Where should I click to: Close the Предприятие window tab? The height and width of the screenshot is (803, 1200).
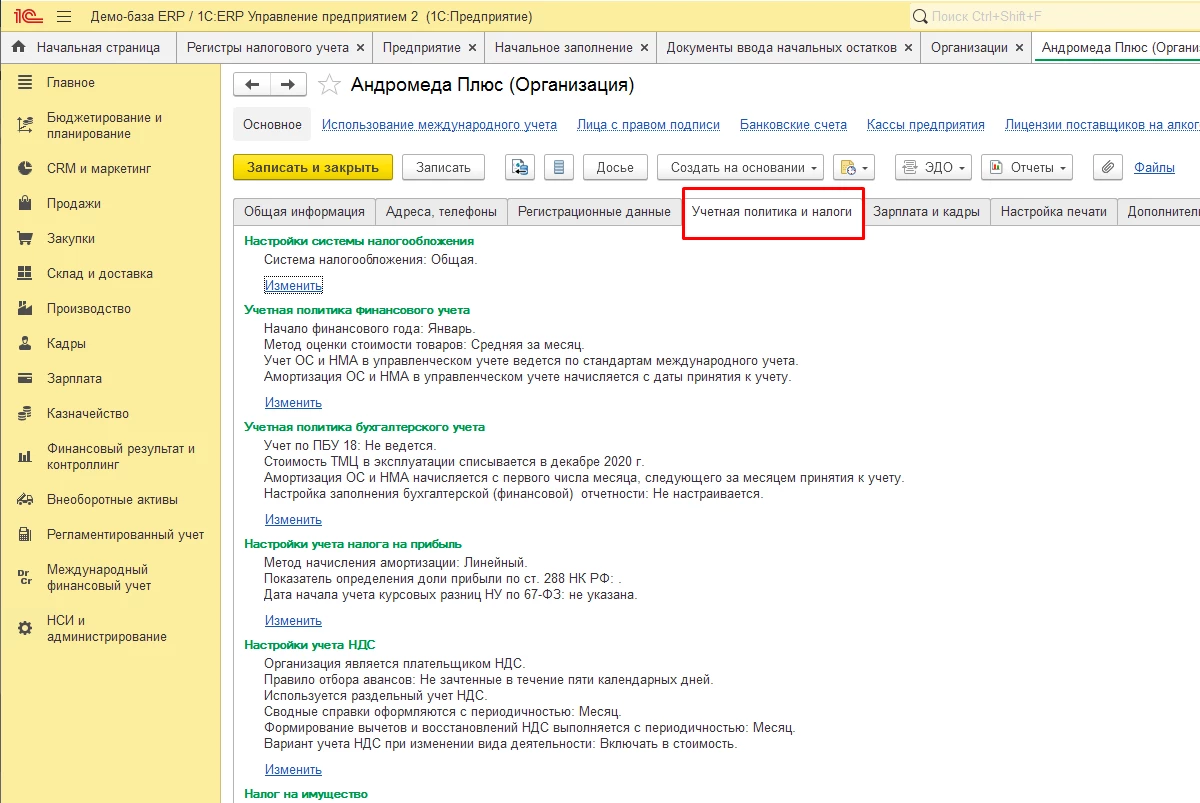[x=471, y=47]
